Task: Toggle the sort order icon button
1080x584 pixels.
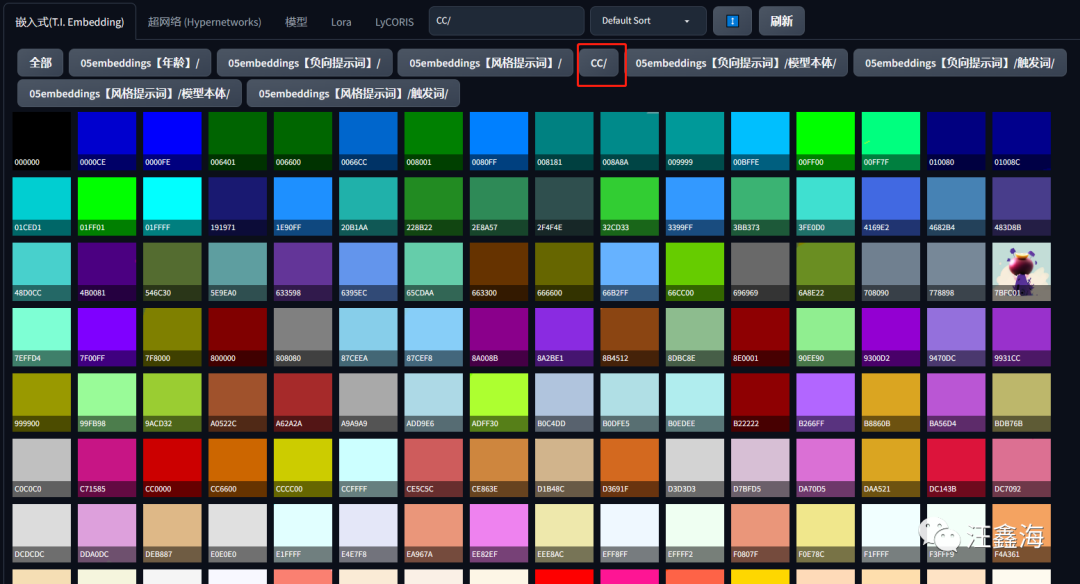Action: click(x=732, y=21)
